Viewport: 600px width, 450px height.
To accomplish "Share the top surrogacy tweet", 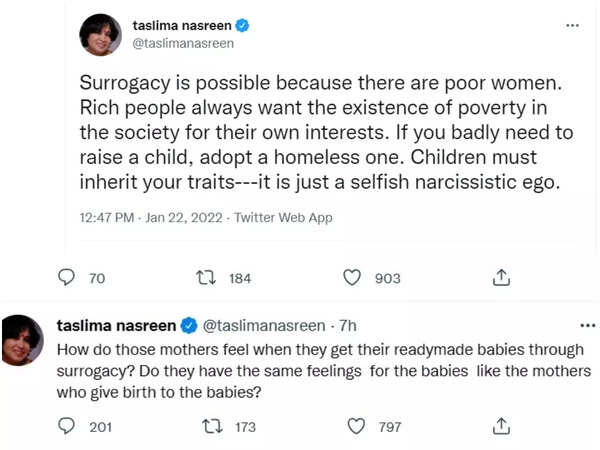I will coord(502,277).
